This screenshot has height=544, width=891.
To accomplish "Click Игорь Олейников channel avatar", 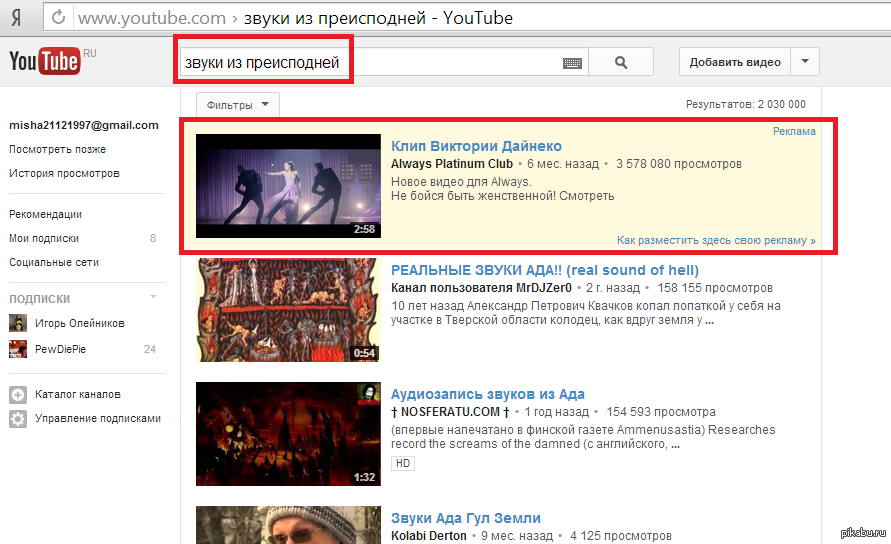I will tap(18, 323).
